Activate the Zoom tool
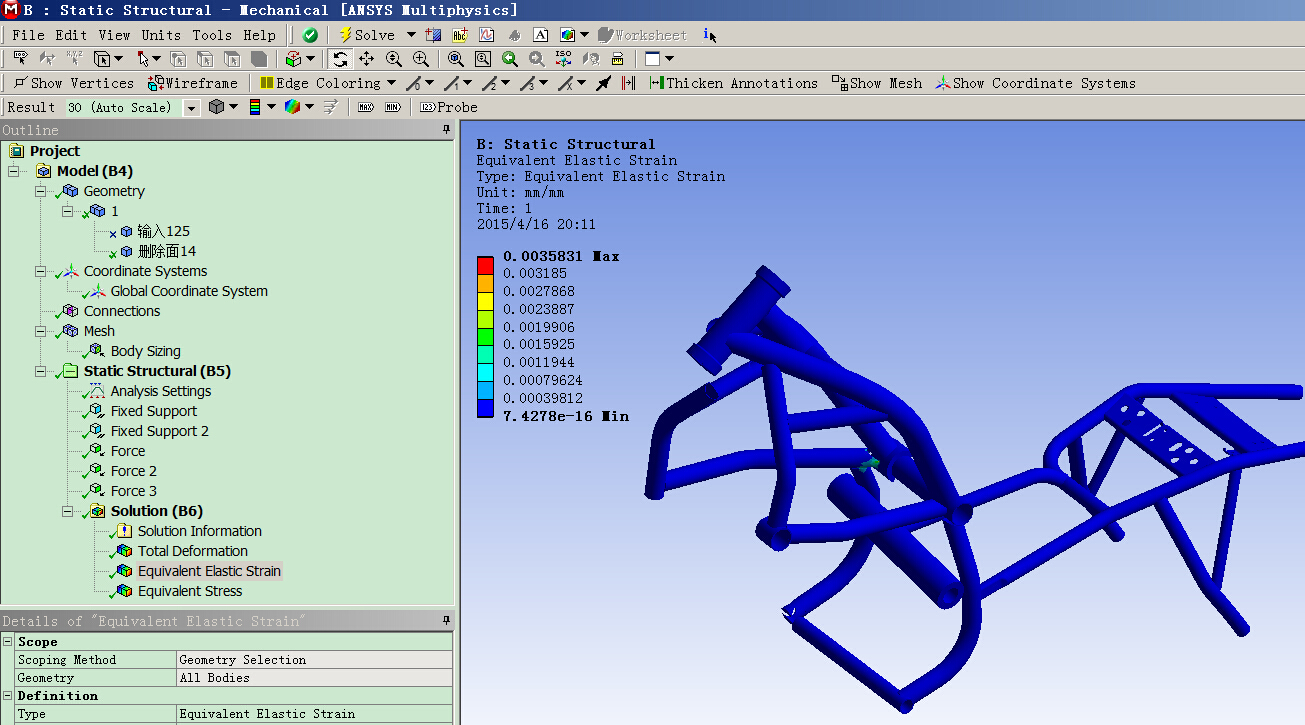Viewport: 1305px width, 725px height. coord(394,59)
